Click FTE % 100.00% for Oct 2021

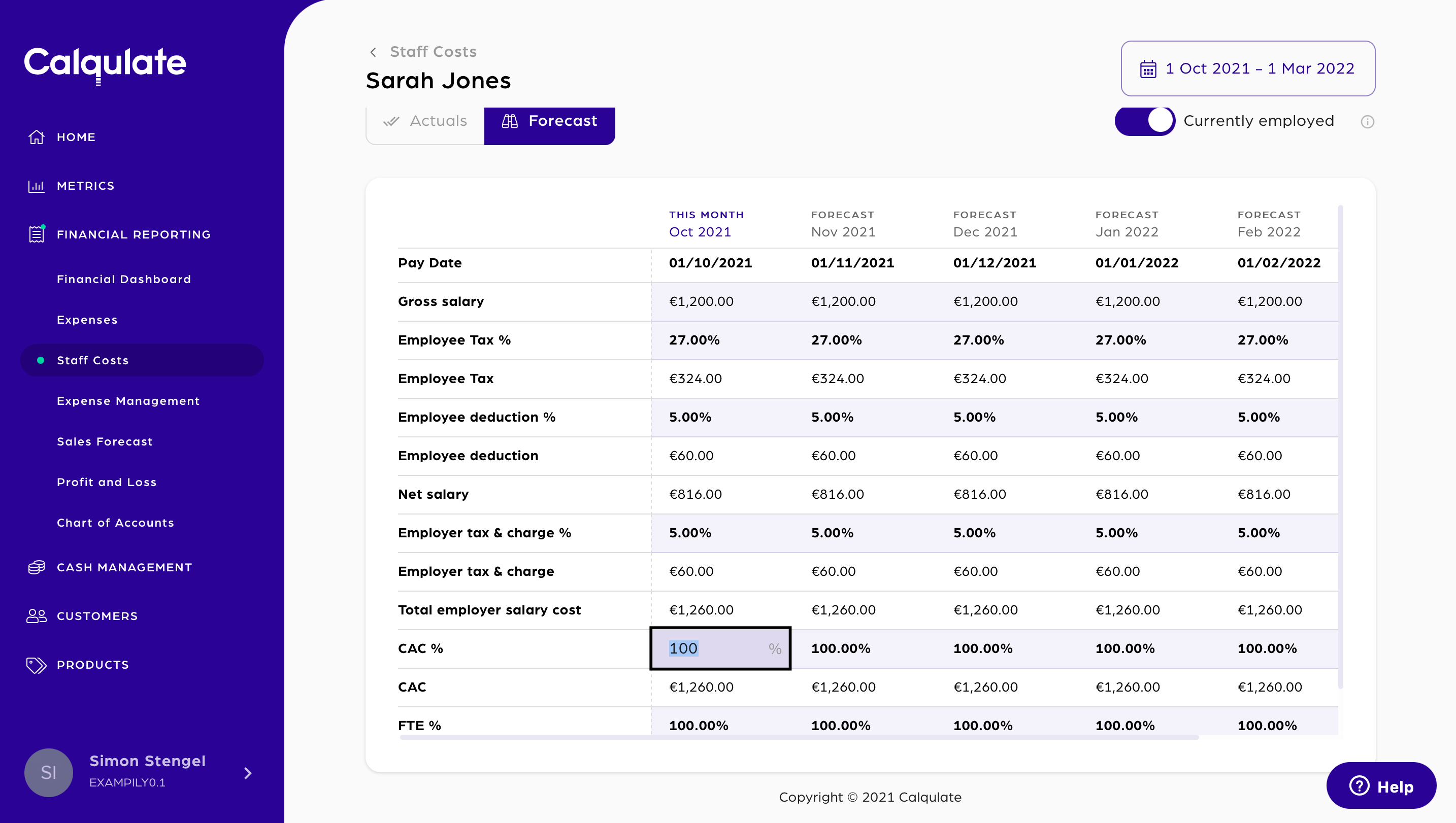pyautogui.click(x=699, y=726)
